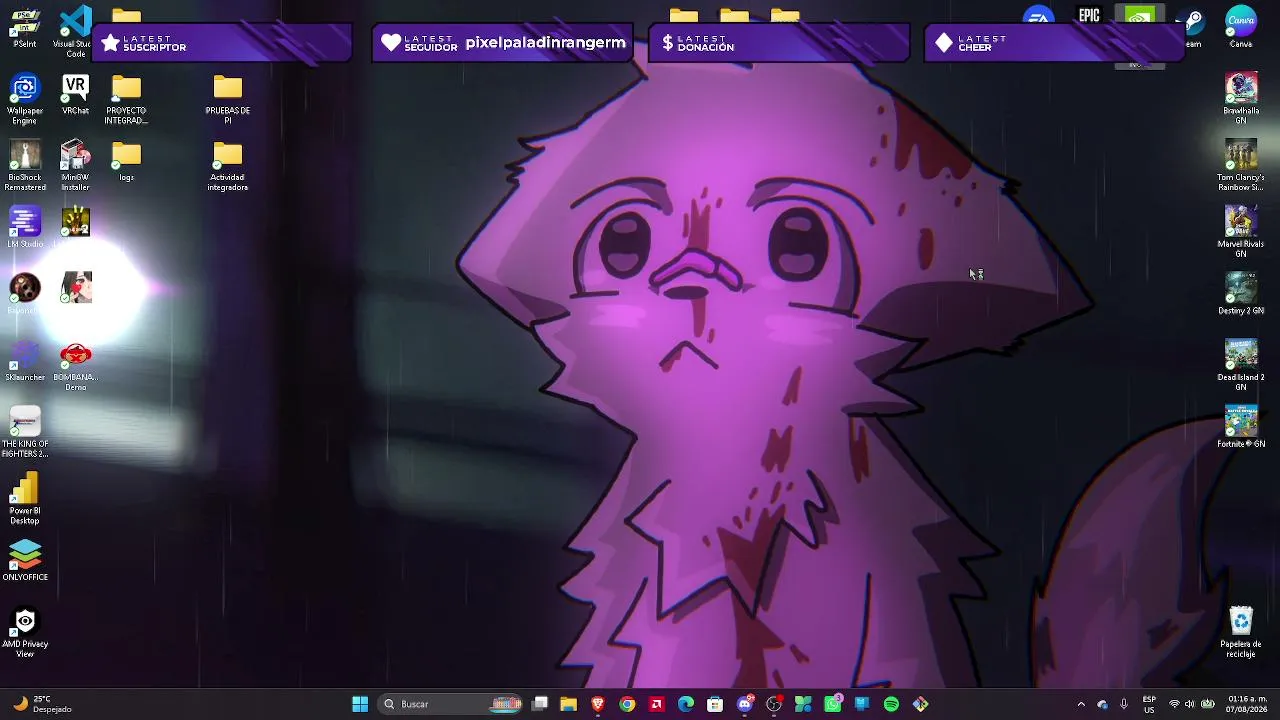Select Tom Clancy's Rainbow Six icon
This screenshot has height=720, width=1280.
point(1241,166)
